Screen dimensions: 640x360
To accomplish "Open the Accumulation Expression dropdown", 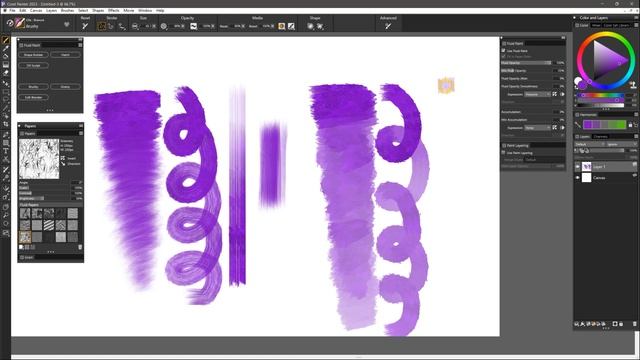I will pos(537,128).
